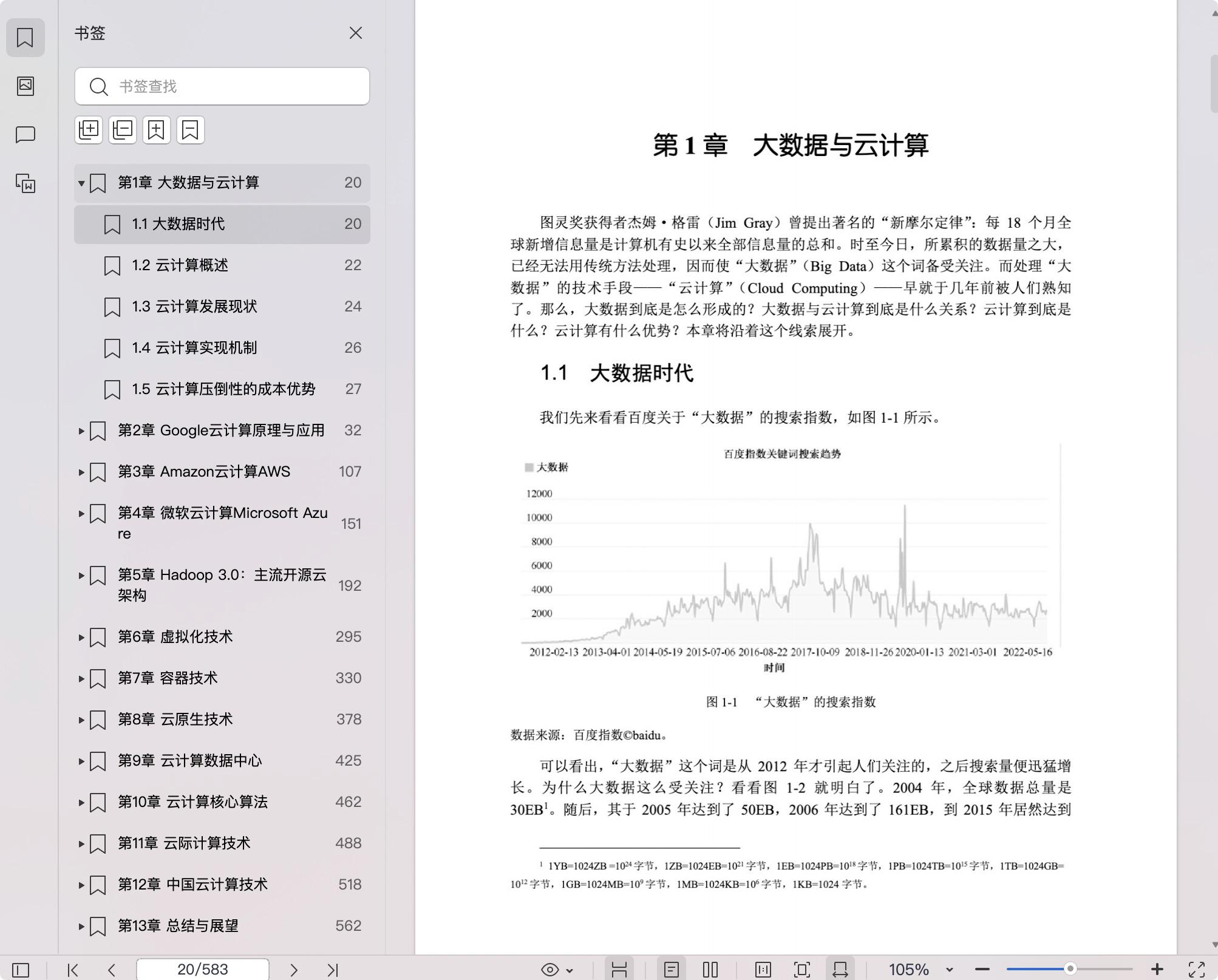Expand 第12章 中国云计算技术 arrow
The width and height of the screenshot is (1218, 980).
(81, 885)
